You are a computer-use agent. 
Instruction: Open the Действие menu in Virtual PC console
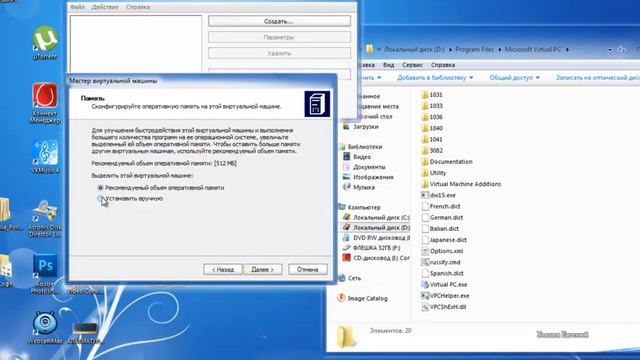pos(105,7)
